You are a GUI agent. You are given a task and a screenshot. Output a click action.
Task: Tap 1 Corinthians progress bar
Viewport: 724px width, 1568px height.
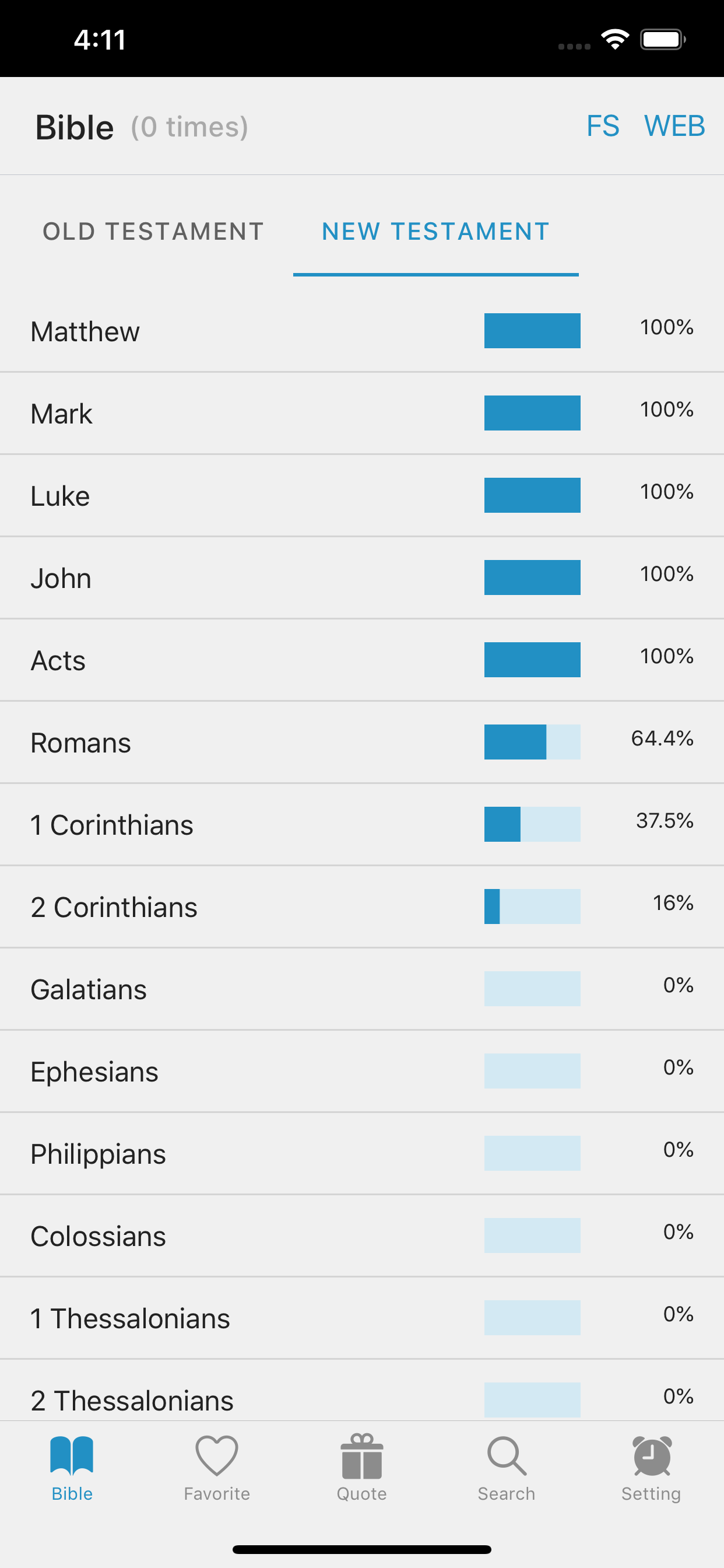tap(532, 824)
